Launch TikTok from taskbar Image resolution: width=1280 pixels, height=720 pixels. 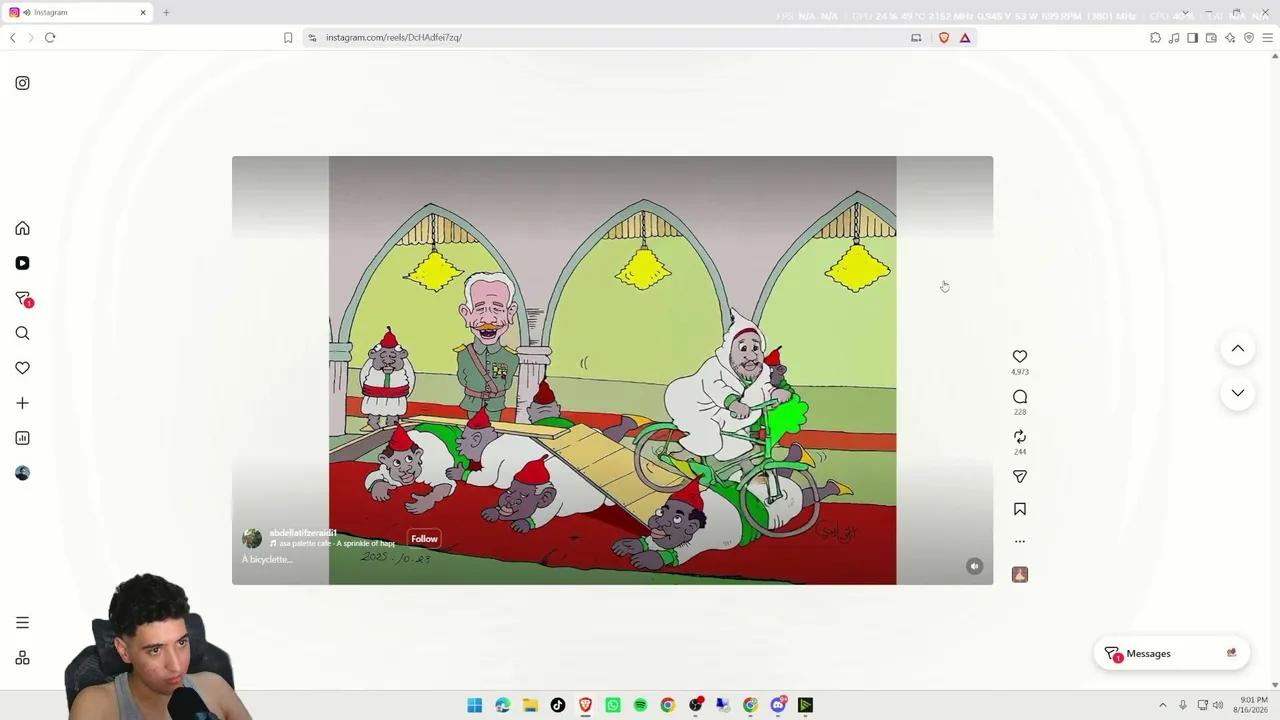pos(558,705)
